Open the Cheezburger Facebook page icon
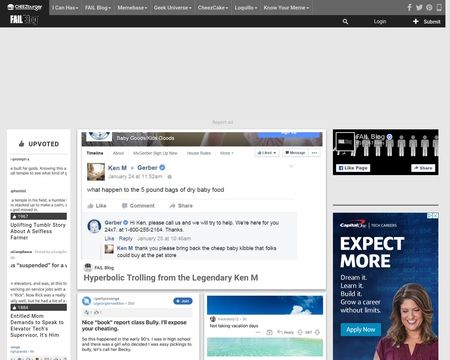 [x=410, y=7]
